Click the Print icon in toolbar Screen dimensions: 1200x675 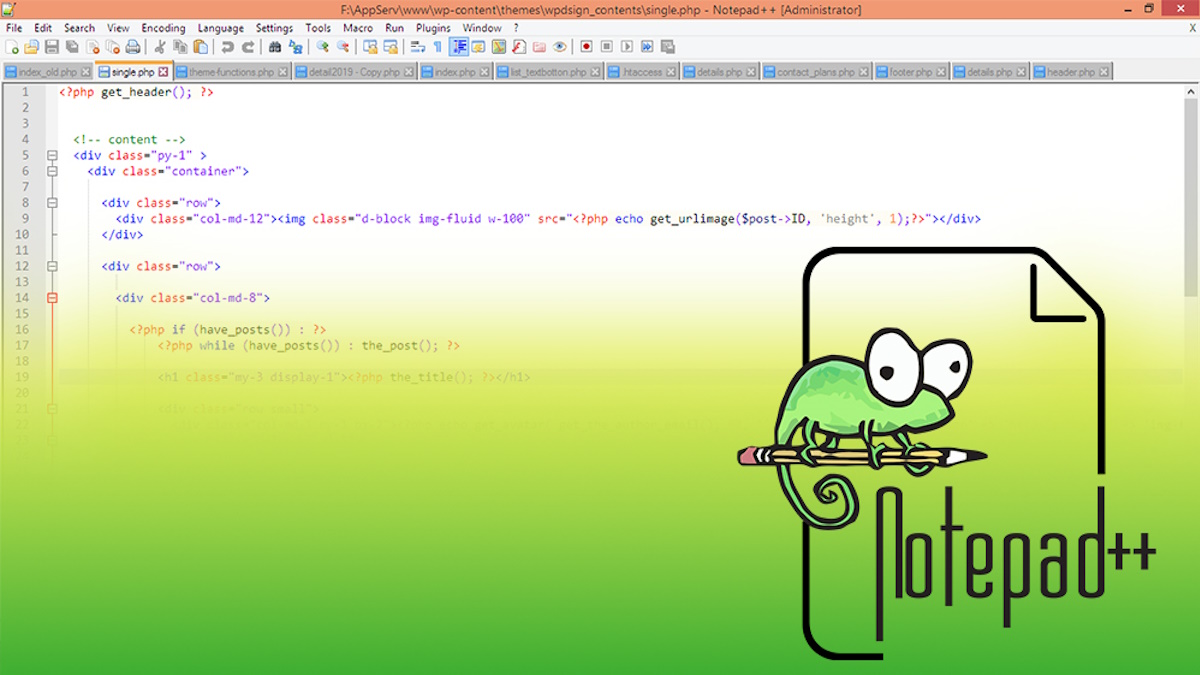132,47
